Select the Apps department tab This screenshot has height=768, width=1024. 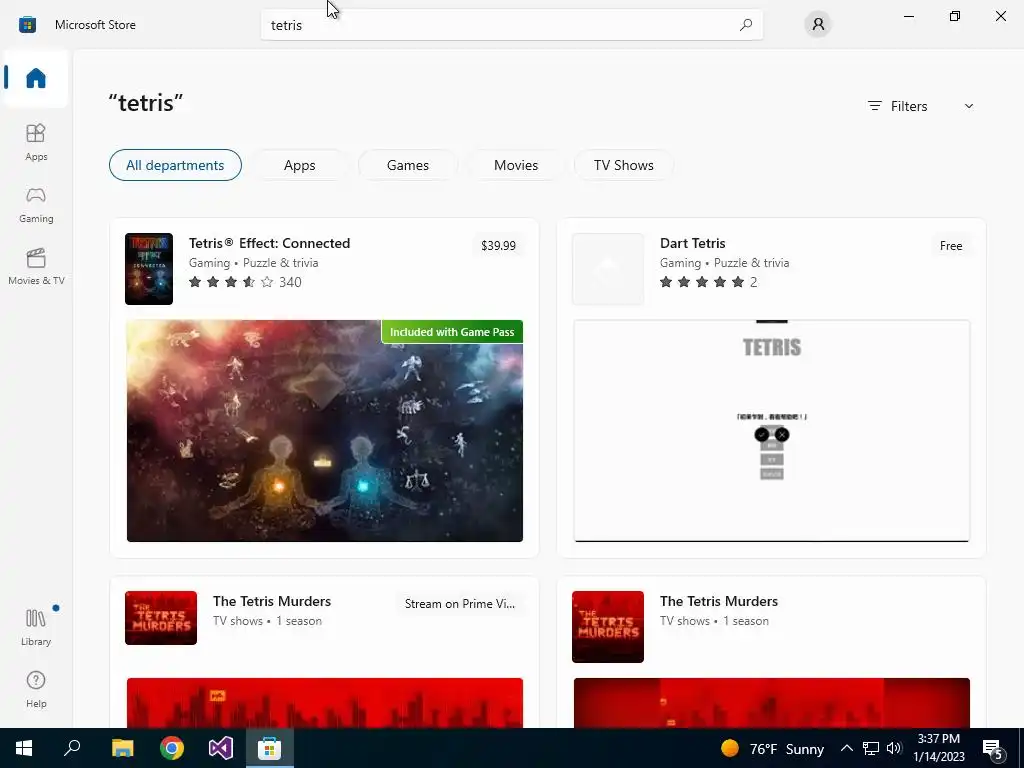(300, 165)
